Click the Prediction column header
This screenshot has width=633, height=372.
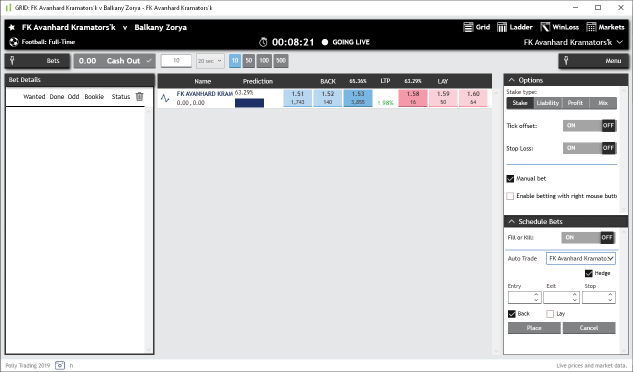(x=258, y=81)
